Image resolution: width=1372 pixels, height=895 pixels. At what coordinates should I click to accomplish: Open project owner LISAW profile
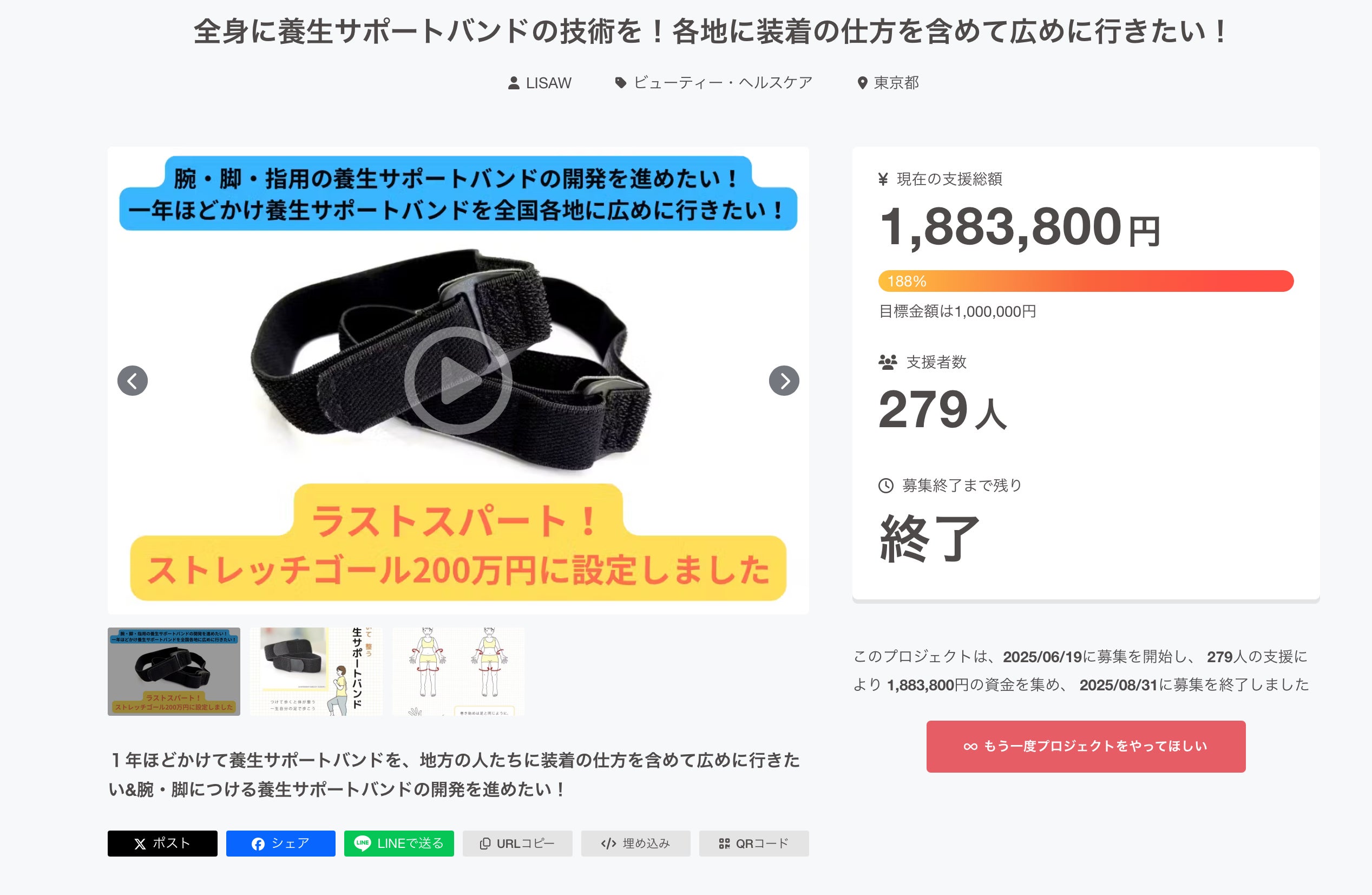point(548,83)
